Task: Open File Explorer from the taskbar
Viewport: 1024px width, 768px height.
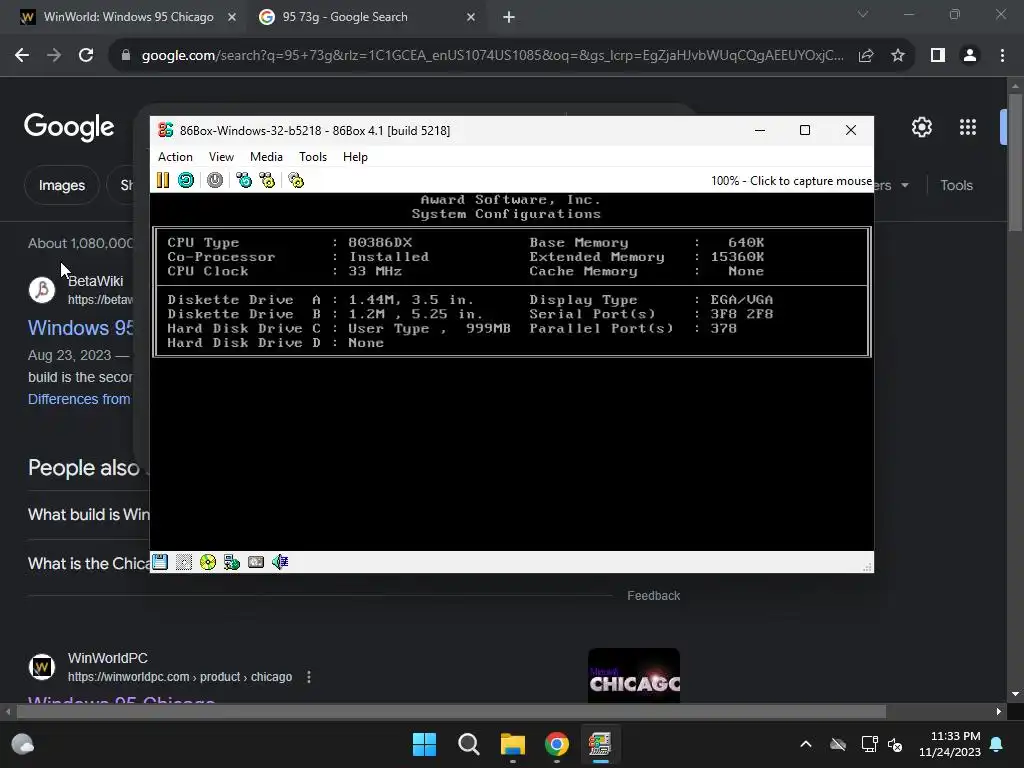Action: (513, 744)
